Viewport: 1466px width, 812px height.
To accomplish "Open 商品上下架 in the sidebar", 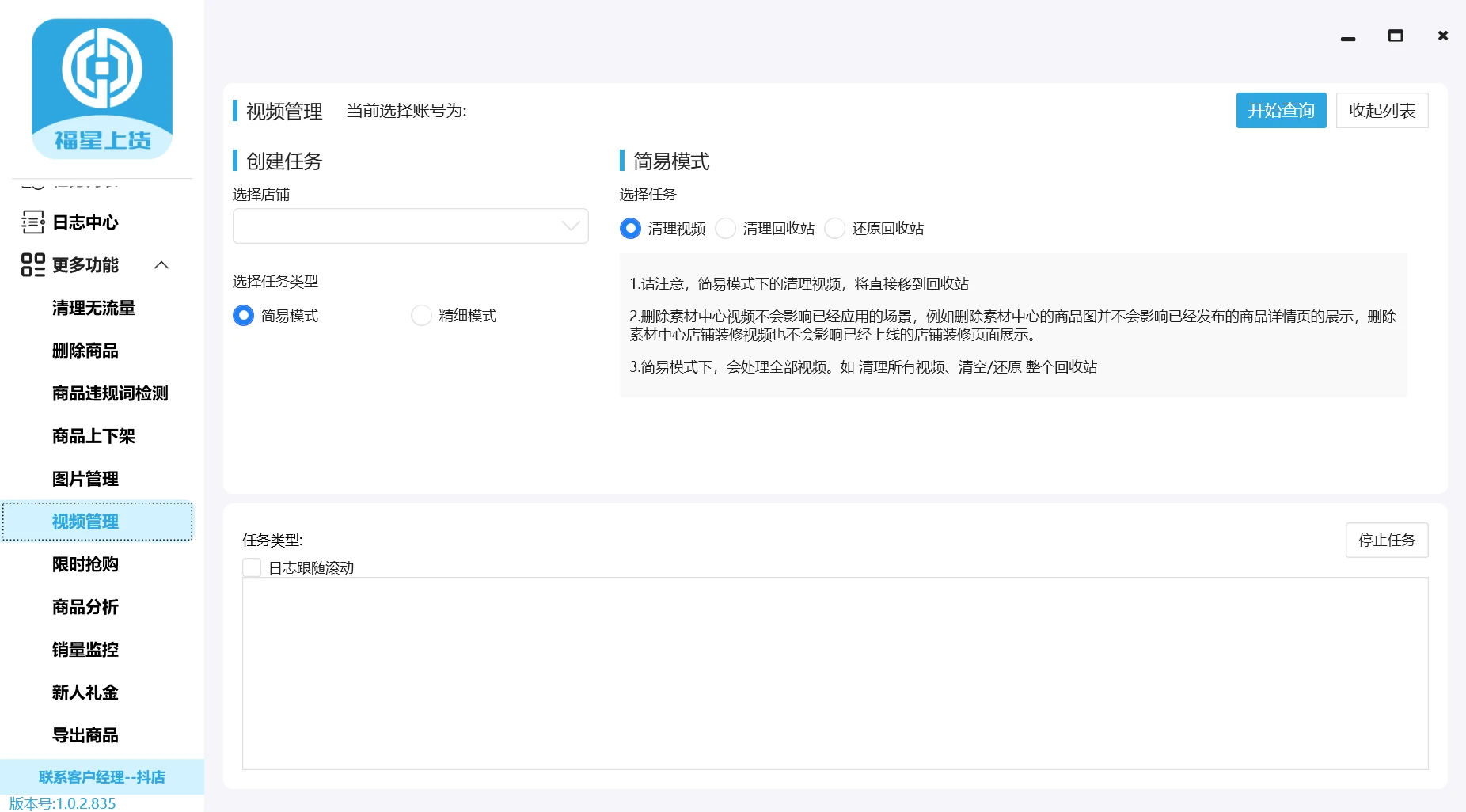I will pos(93,436).
